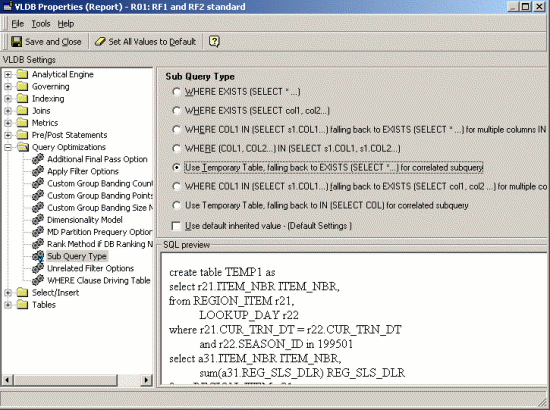Select WHERE EXISTS (SELECT col1, col2...) option
Image resolution: width=550 pixels, height=410 pixels.
click(x=176, y=111)
